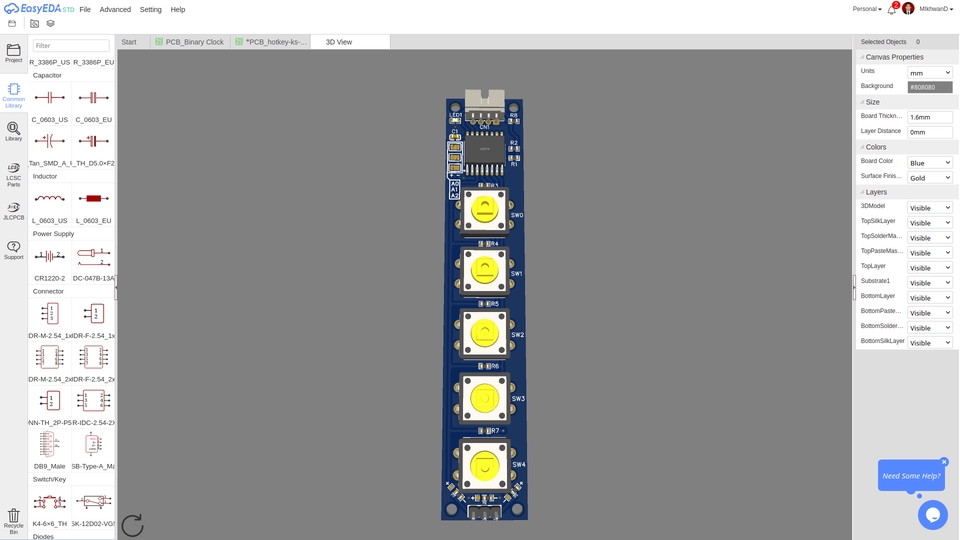Click the notifications bell icon
960x540 pixels.
(x=891, y=9)
